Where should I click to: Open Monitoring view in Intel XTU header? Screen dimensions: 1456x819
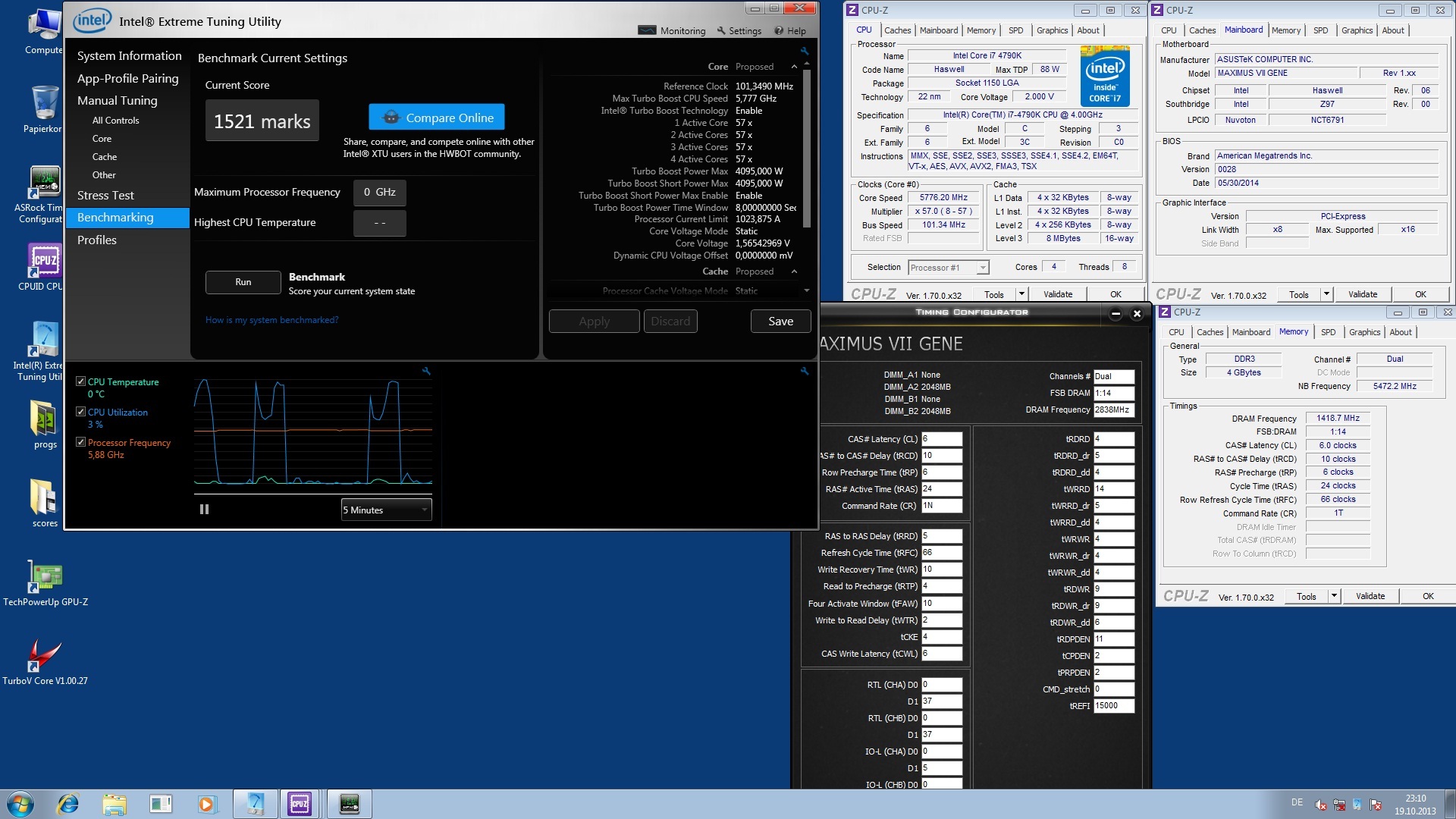click(672, 31)
